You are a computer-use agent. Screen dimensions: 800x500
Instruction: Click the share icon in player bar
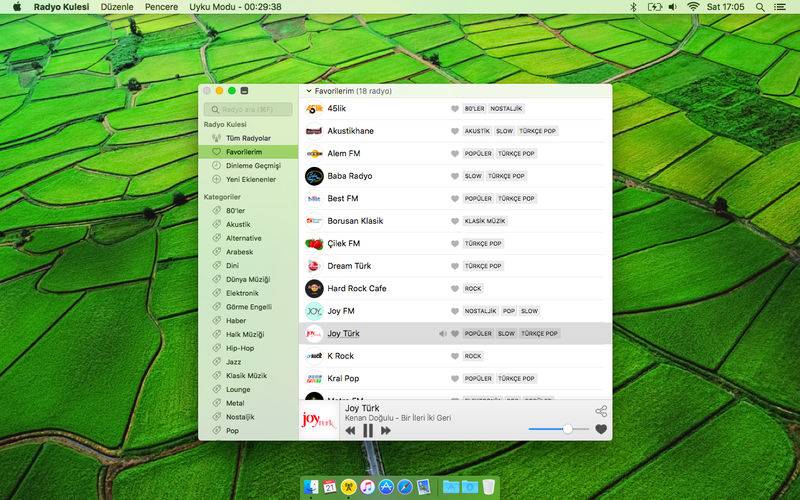coord(601,411)
